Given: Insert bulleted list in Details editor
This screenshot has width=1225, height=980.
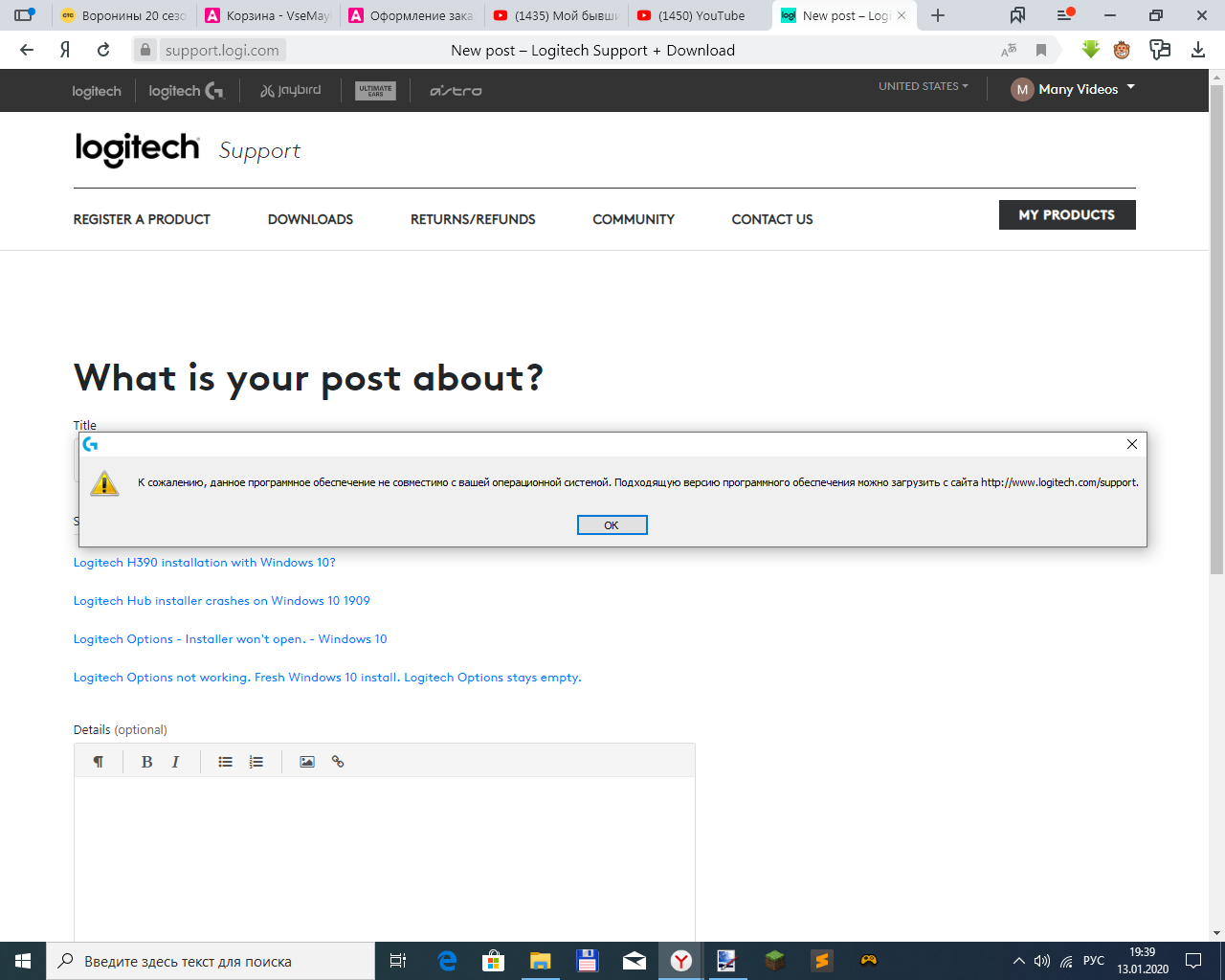Looking at the screenshot, I should [226, 762].
